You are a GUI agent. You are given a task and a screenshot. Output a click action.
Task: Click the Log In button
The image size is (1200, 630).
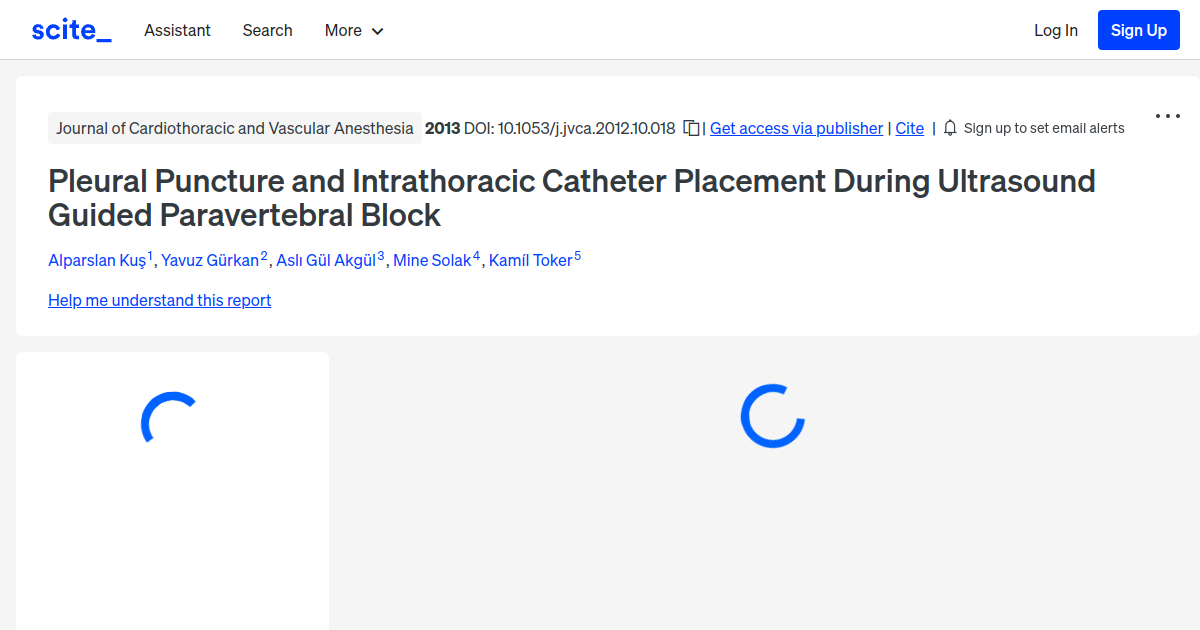[x=1056, y=30]
